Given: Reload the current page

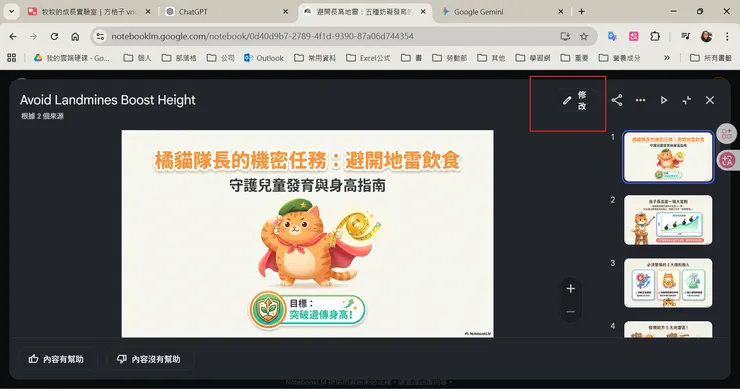Looking at the screenshot, I should click(x=54, y=36).
